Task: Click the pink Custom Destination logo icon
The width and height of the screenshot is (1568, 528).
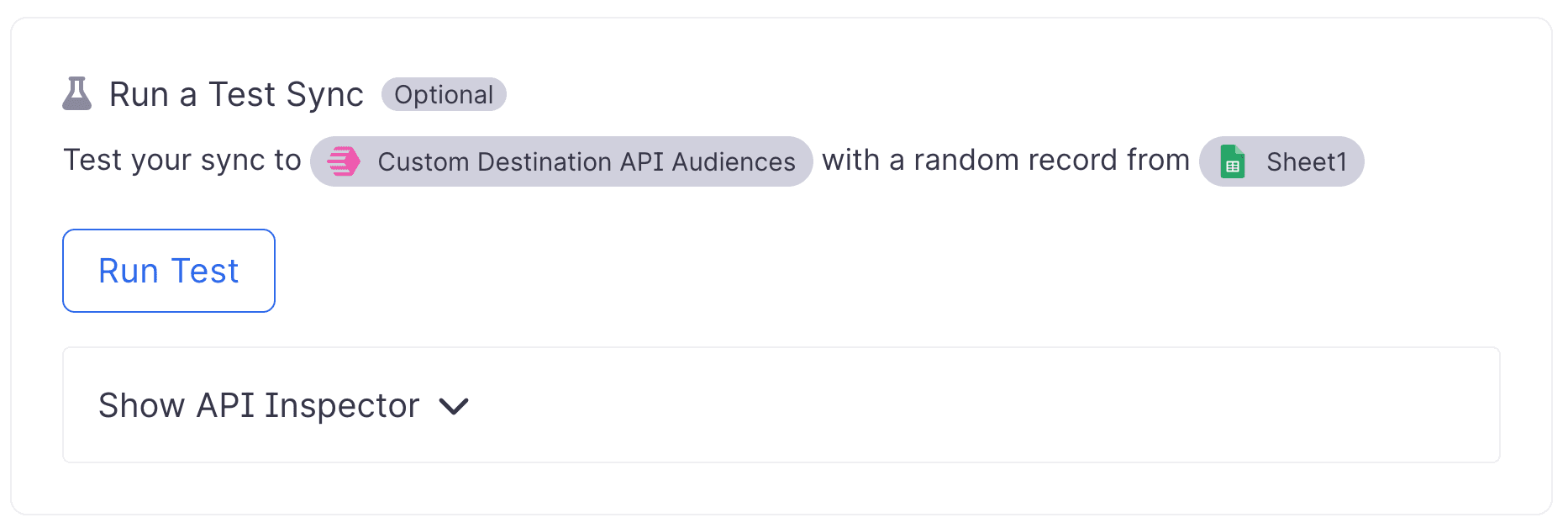Action: coord(343,161)
